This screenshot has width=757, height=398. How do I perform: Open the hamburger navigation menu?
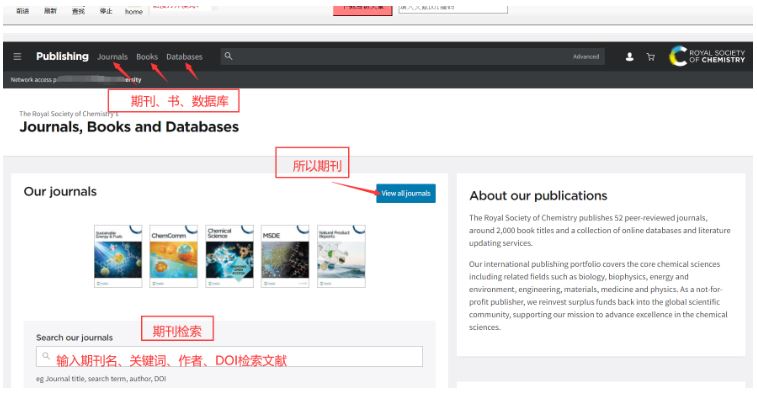(17, 57)
